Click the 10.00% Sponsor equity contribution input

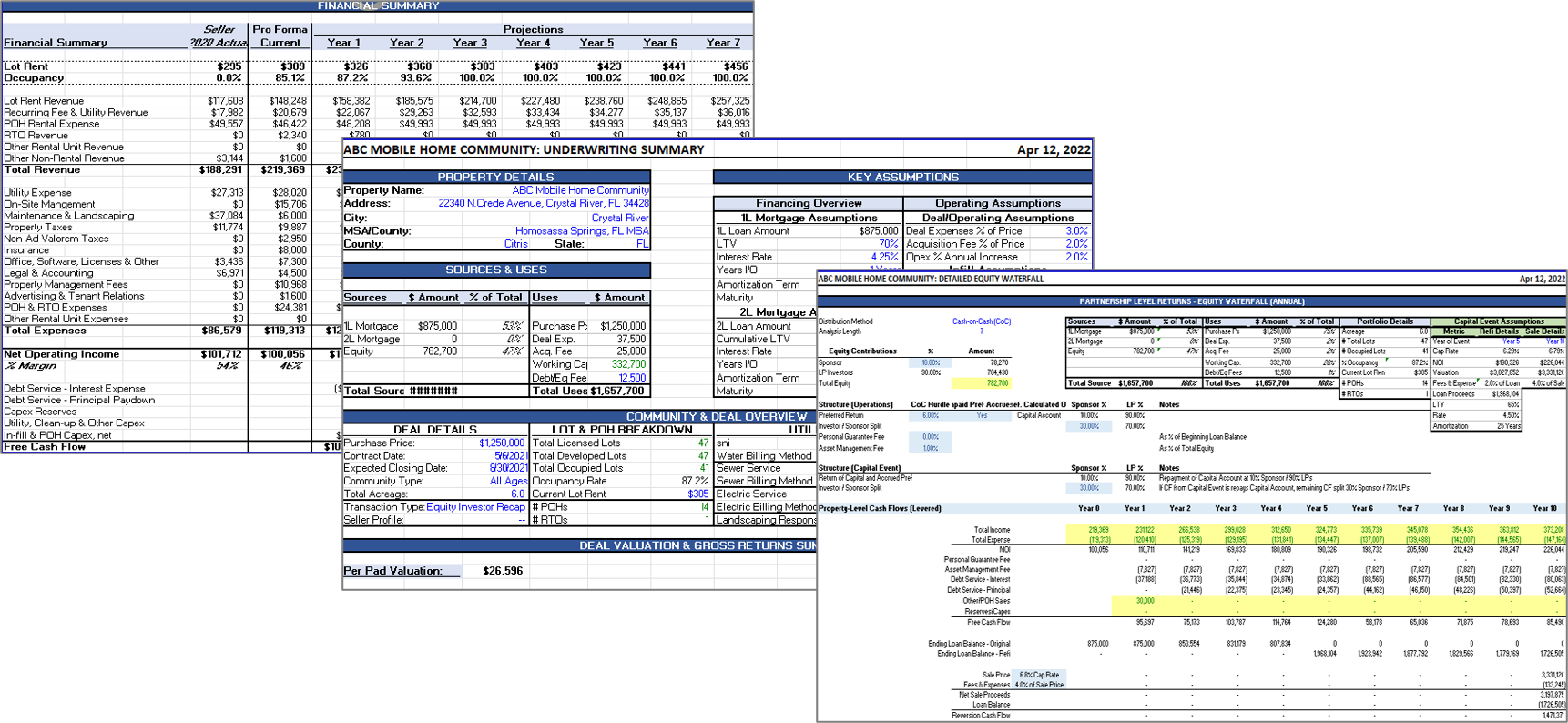931,362
